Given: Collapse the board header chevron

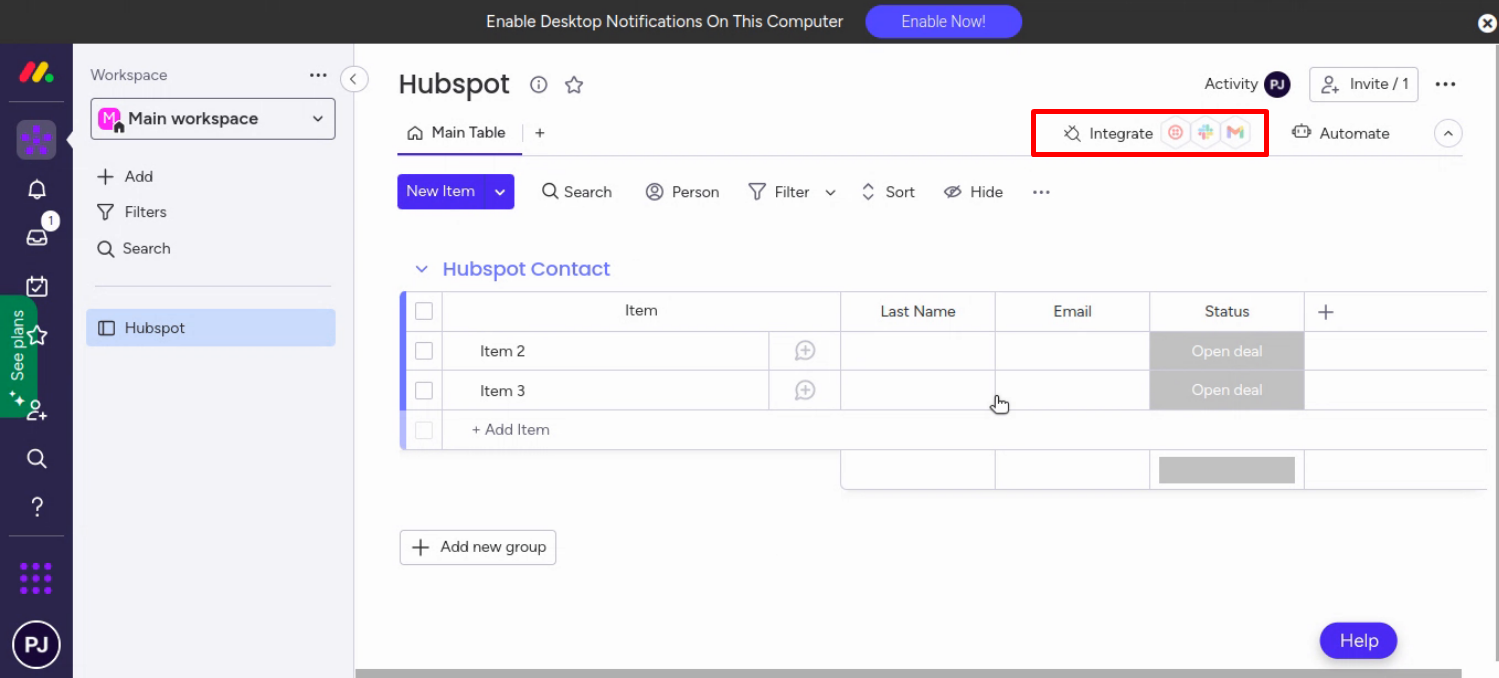Looking at the screenshot, I should tap(1448, 133).
